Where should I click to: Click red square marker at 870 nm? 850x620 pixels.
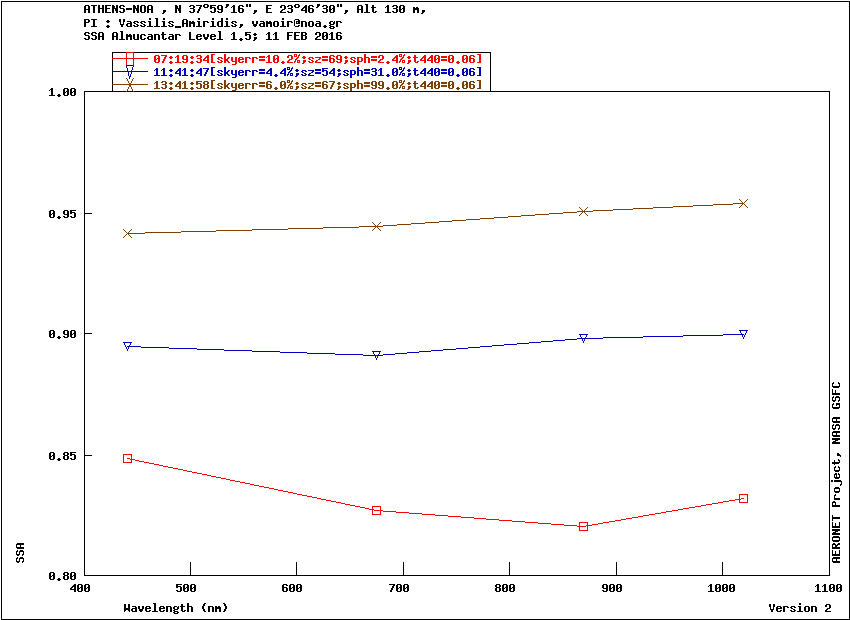point(583,526)
